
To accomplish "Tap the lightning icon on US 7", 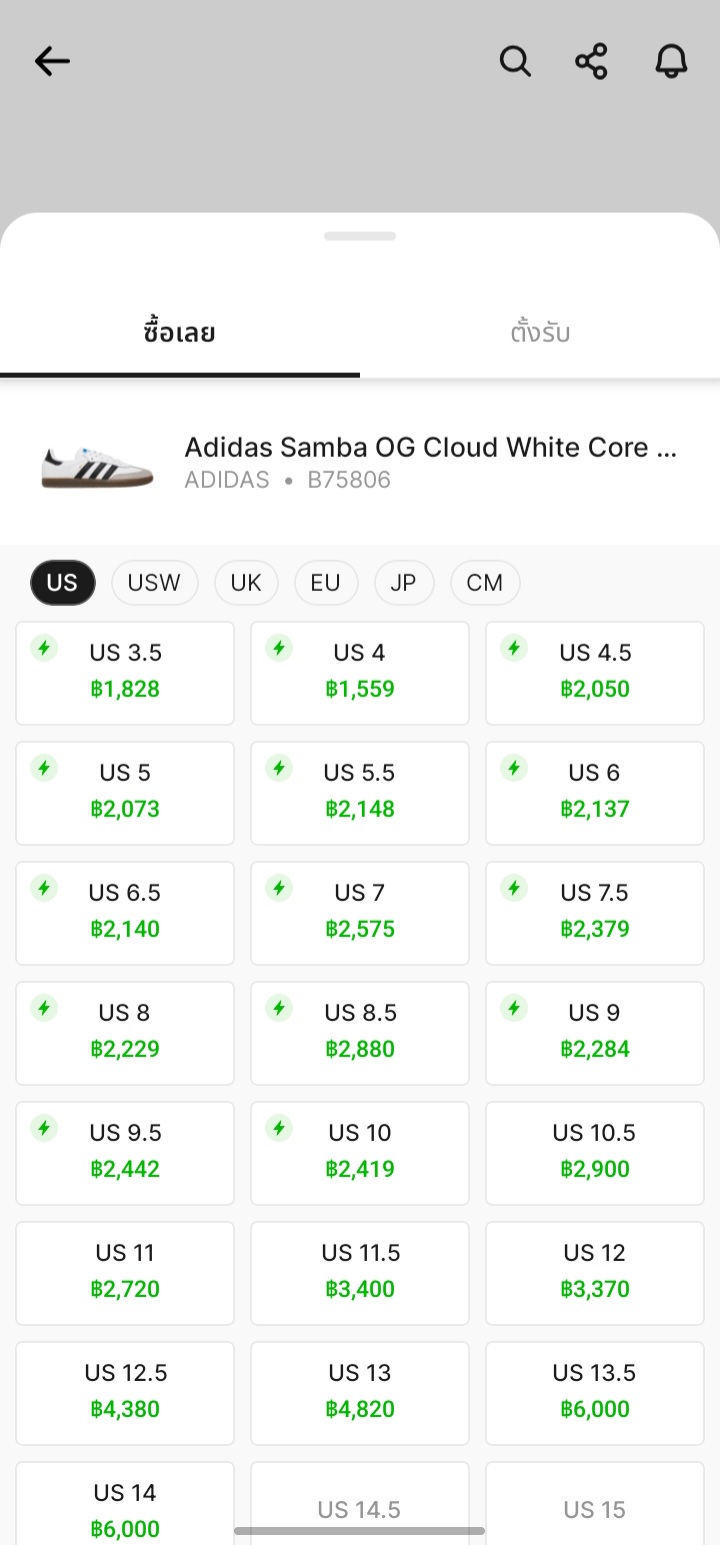I will pos(279,888).
